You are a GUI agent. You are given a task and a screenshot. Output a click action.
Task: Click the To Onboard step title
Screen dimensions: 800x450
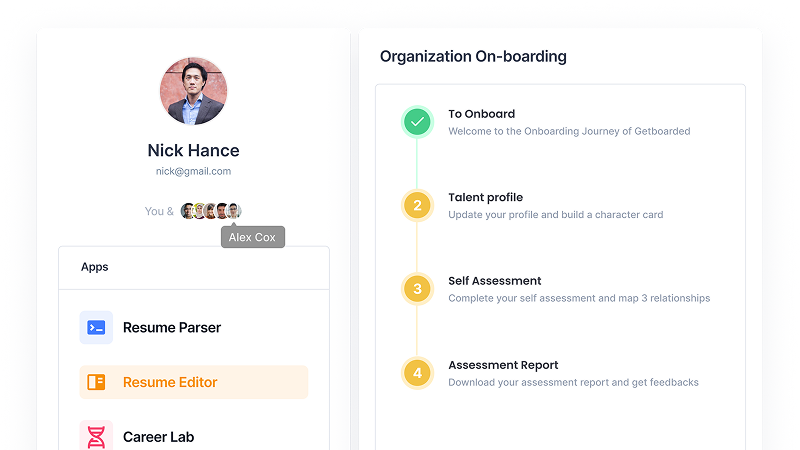point(482,114)
